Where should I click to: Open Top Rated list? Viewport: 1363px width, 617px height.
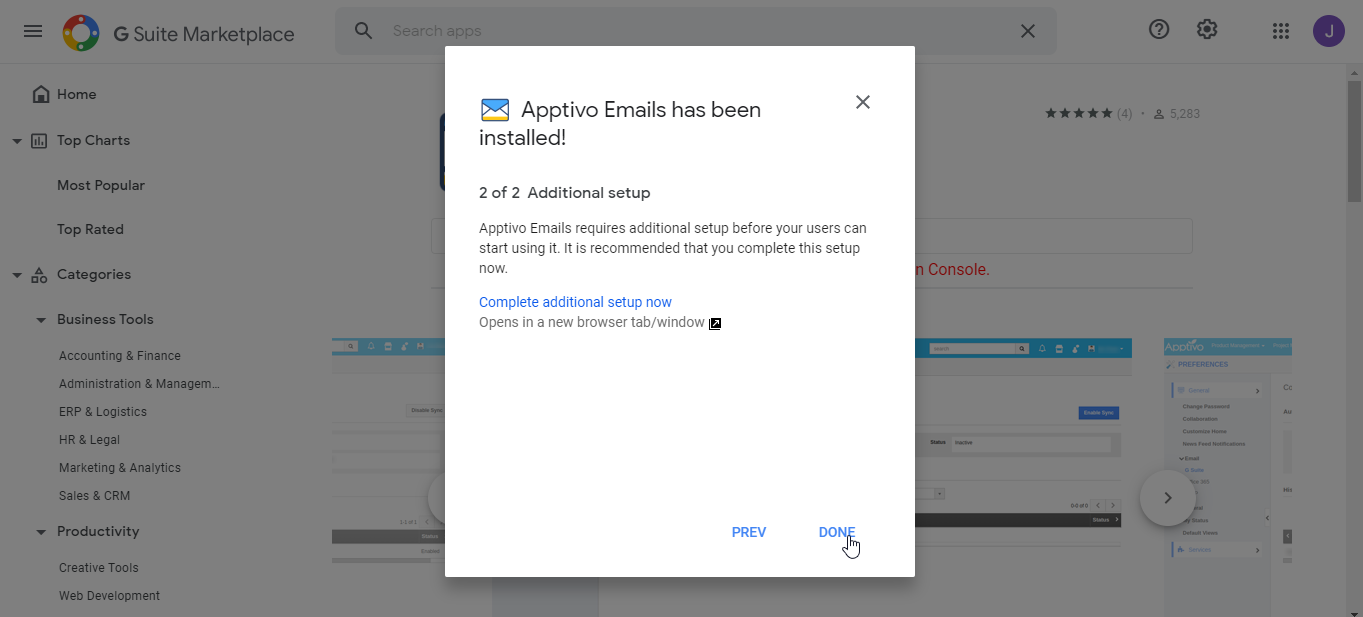point(90,229)
